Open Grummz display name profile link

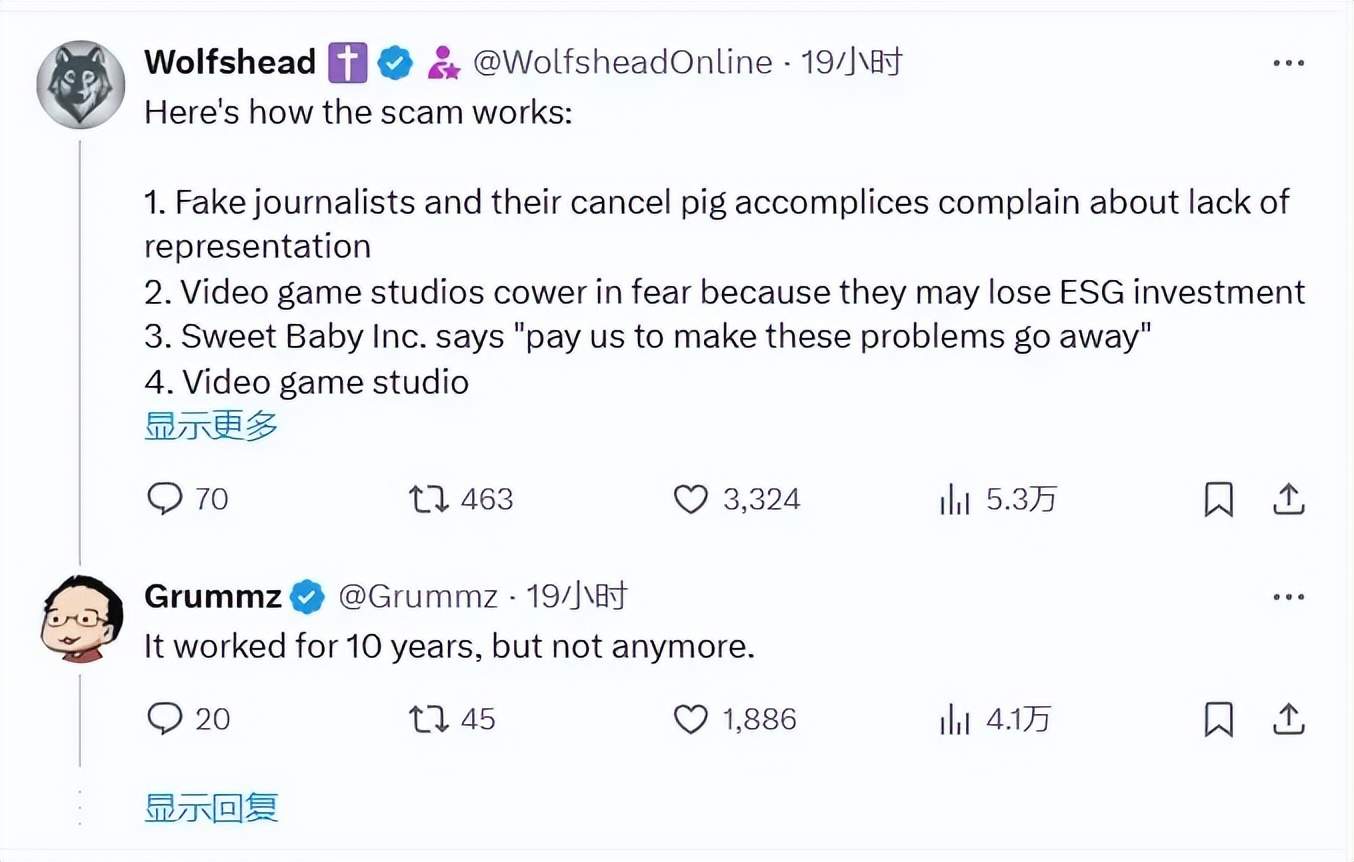point(213,597)
